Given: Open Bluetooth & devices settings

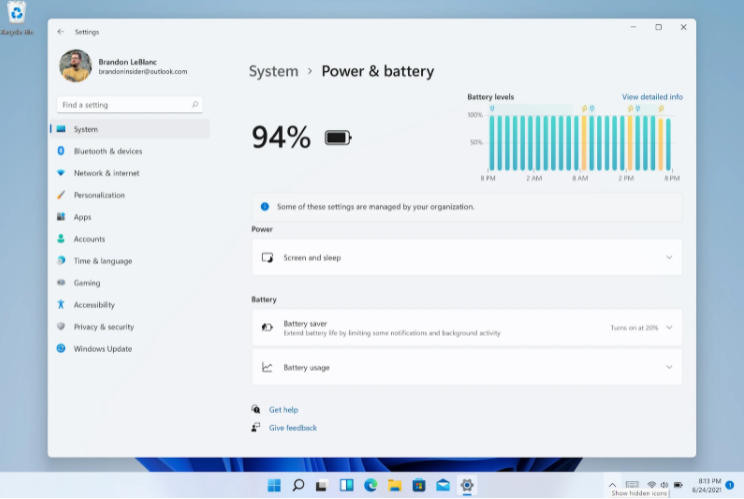Looking at the screenshot, I should 130,151.
